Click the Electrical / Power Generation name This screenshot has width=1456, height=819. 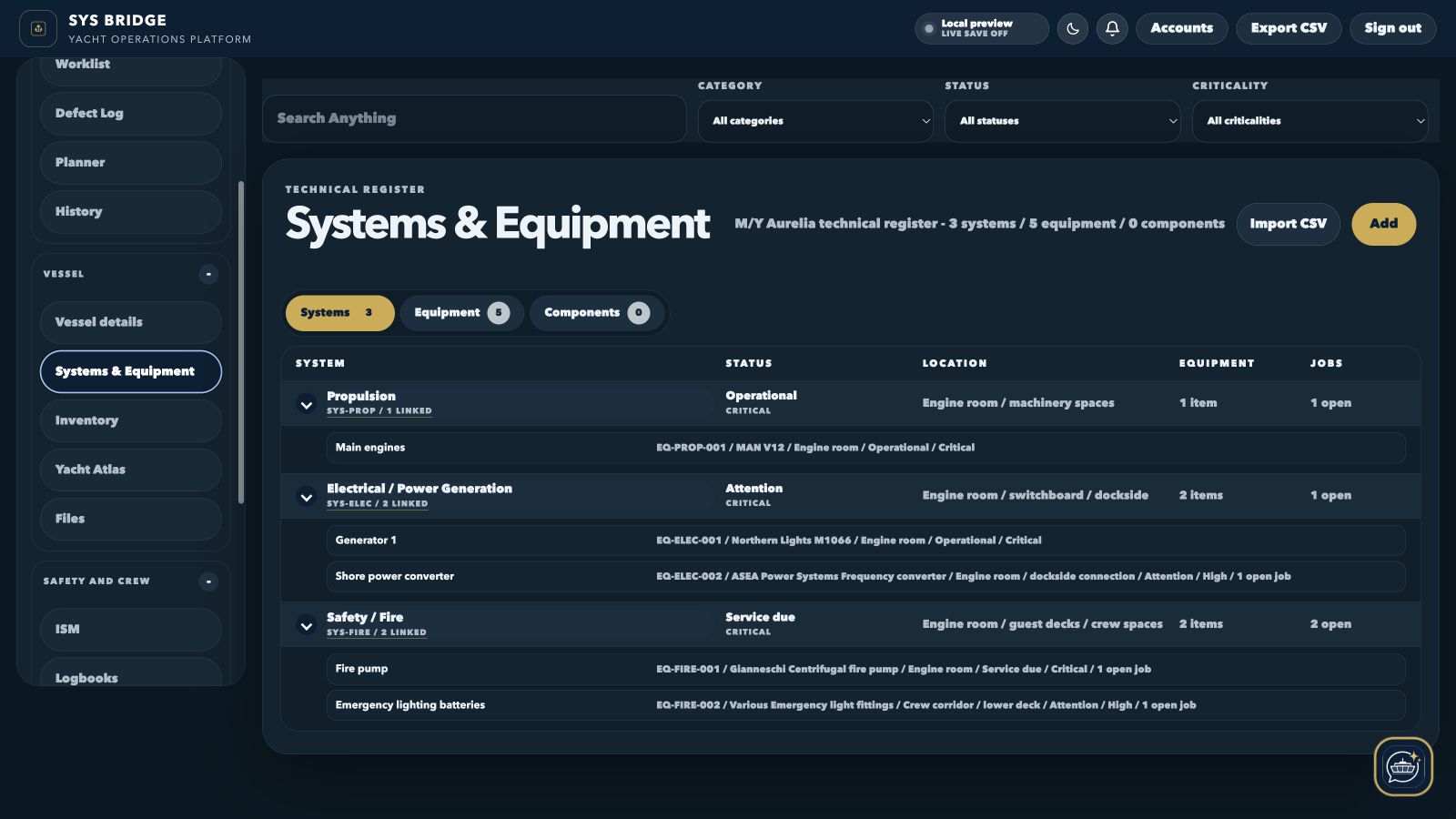(420, 489)
